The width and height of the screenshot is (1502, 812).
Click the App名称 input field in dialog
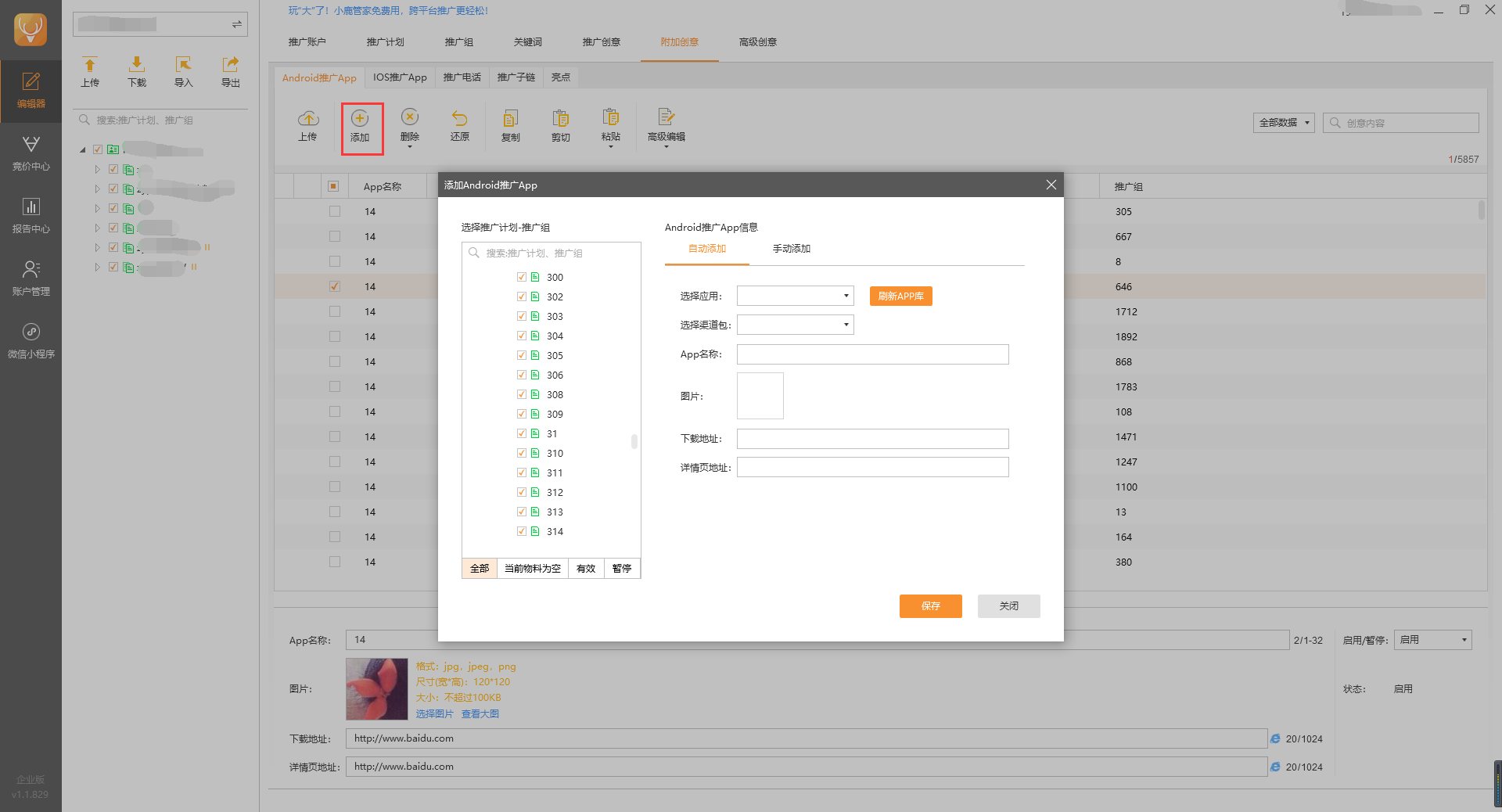873,354
